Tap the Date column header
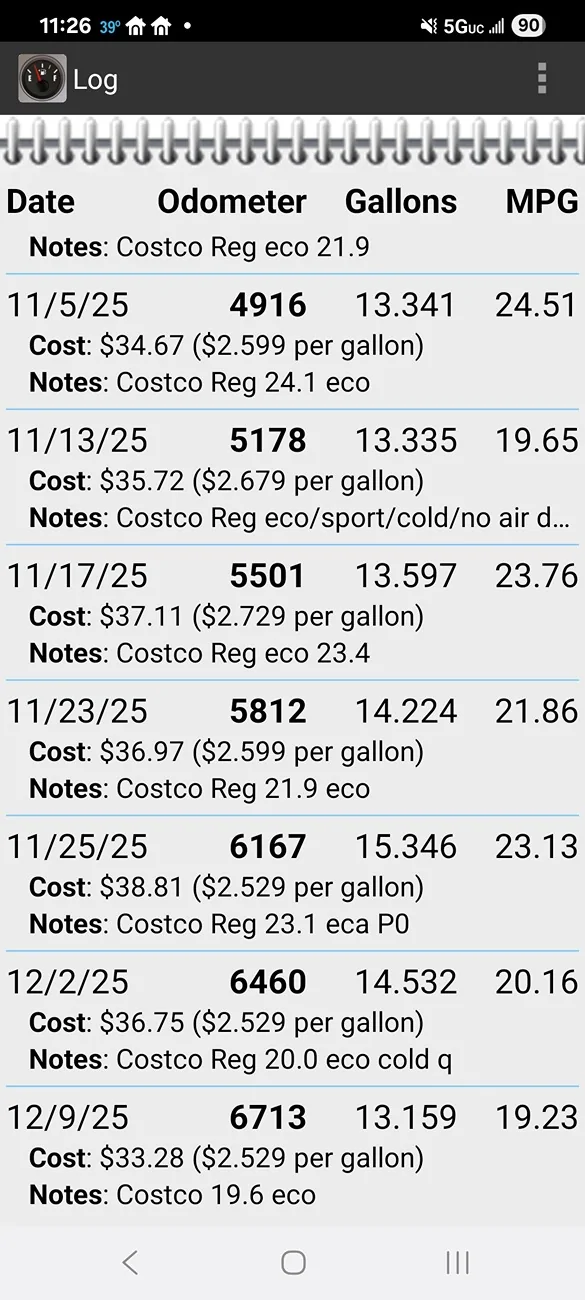The height and width of the screenshot is (1300, 585). click(40, 201)
